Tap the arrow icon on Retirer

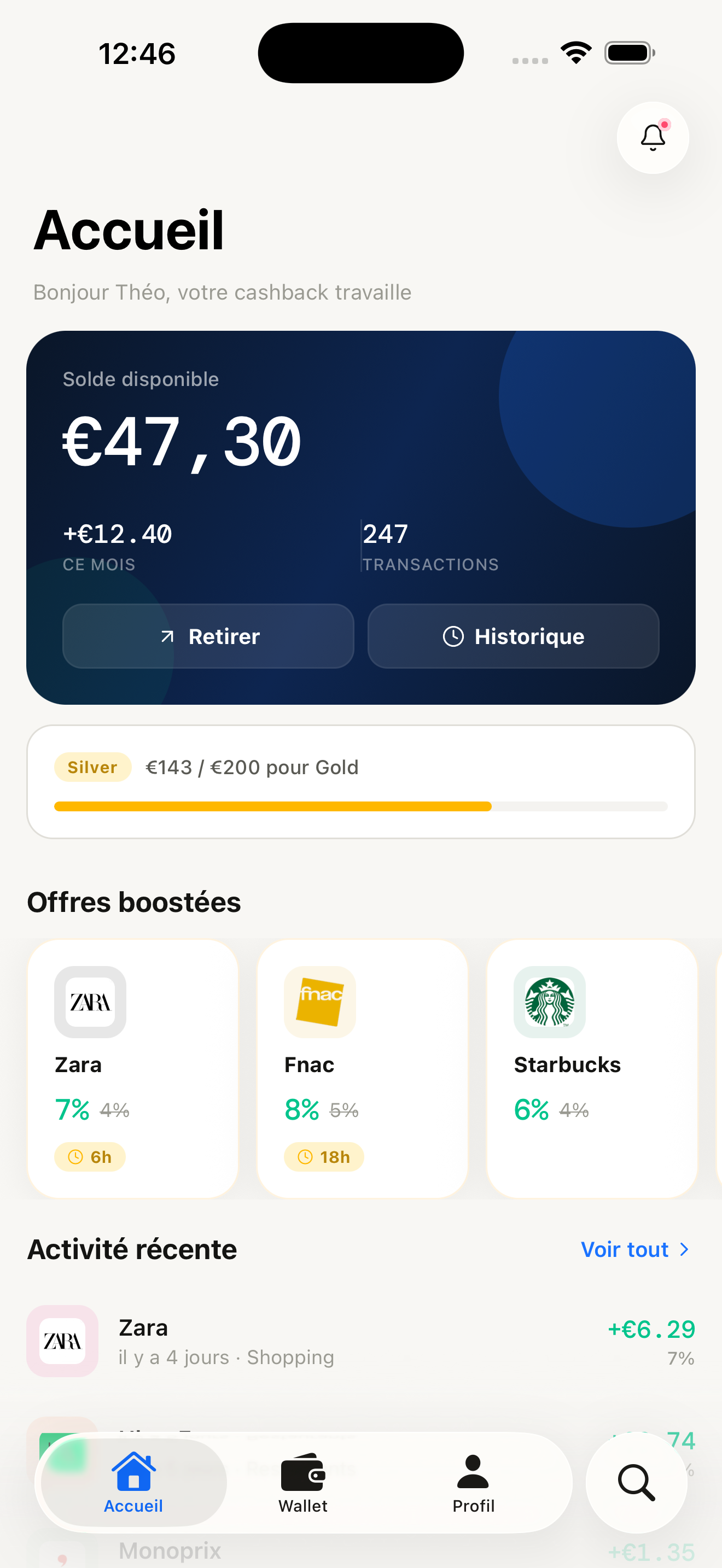pyautogui.click(x=167, y=637)
